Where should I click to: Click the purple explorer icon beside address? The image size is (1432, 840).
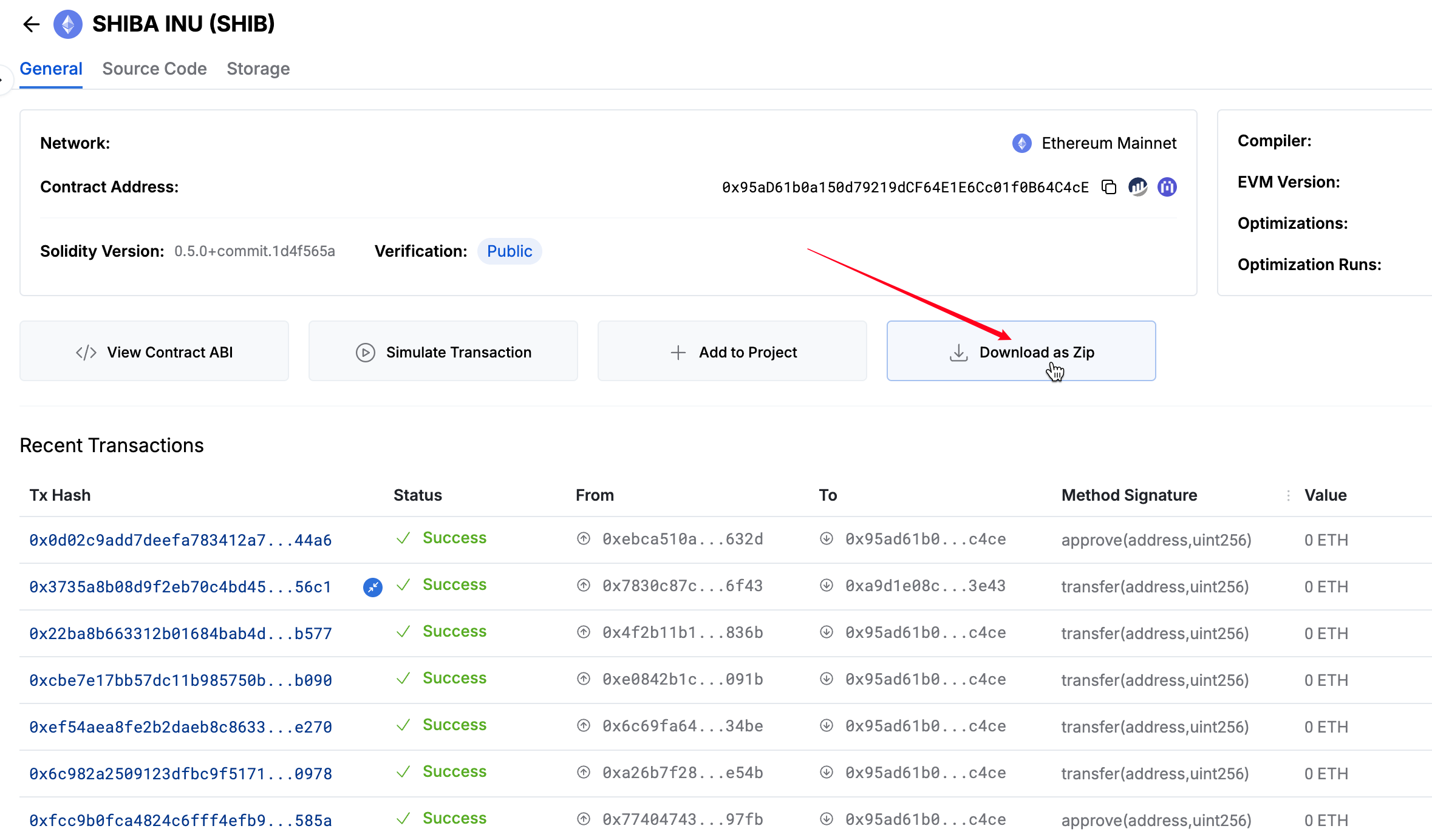[1167, 187]
